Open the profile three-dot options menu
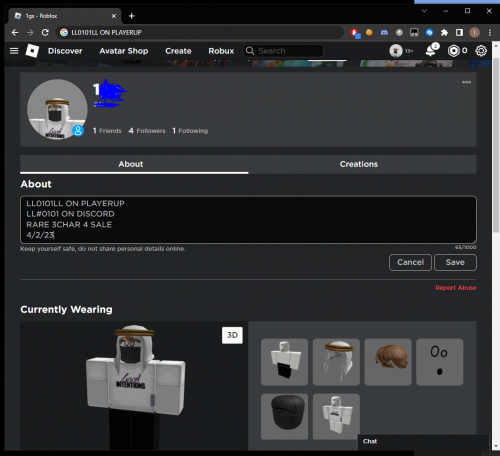 (x=466, y=82)
